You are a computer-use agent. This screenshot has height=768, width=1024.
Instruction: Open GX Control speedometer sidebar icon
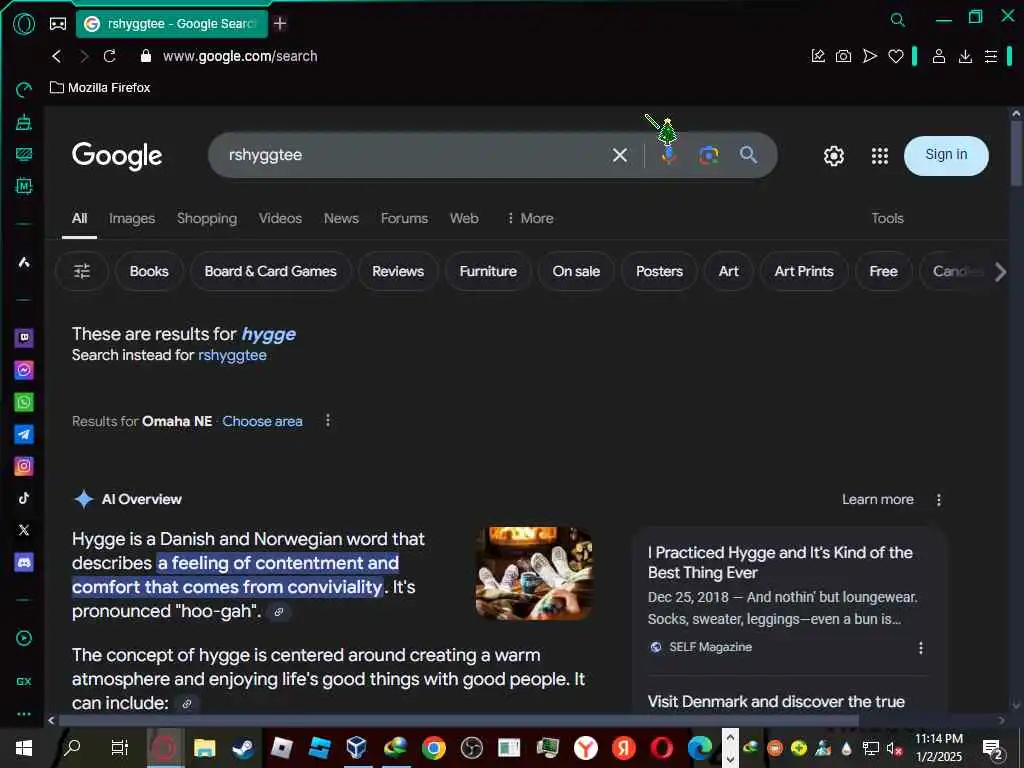(24, 89)
